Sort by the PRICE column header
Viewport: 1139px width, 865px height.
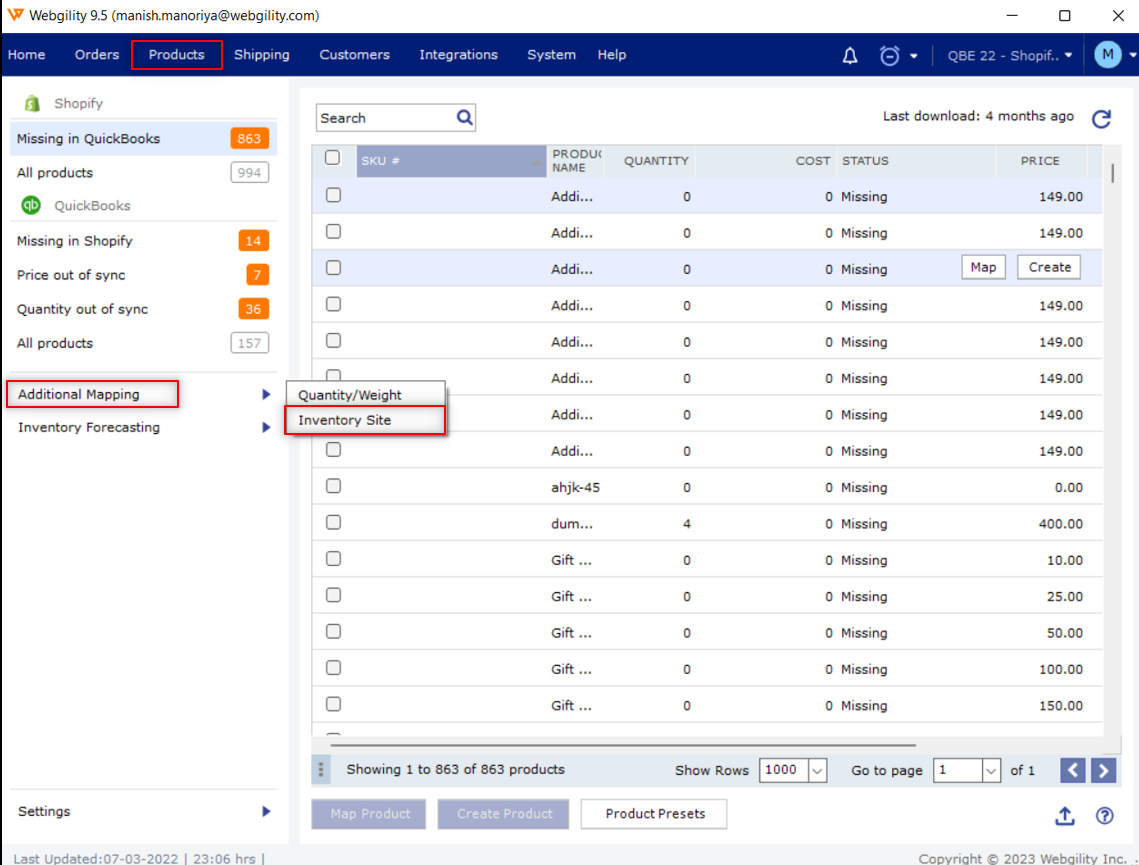[x=1039, y=161]
